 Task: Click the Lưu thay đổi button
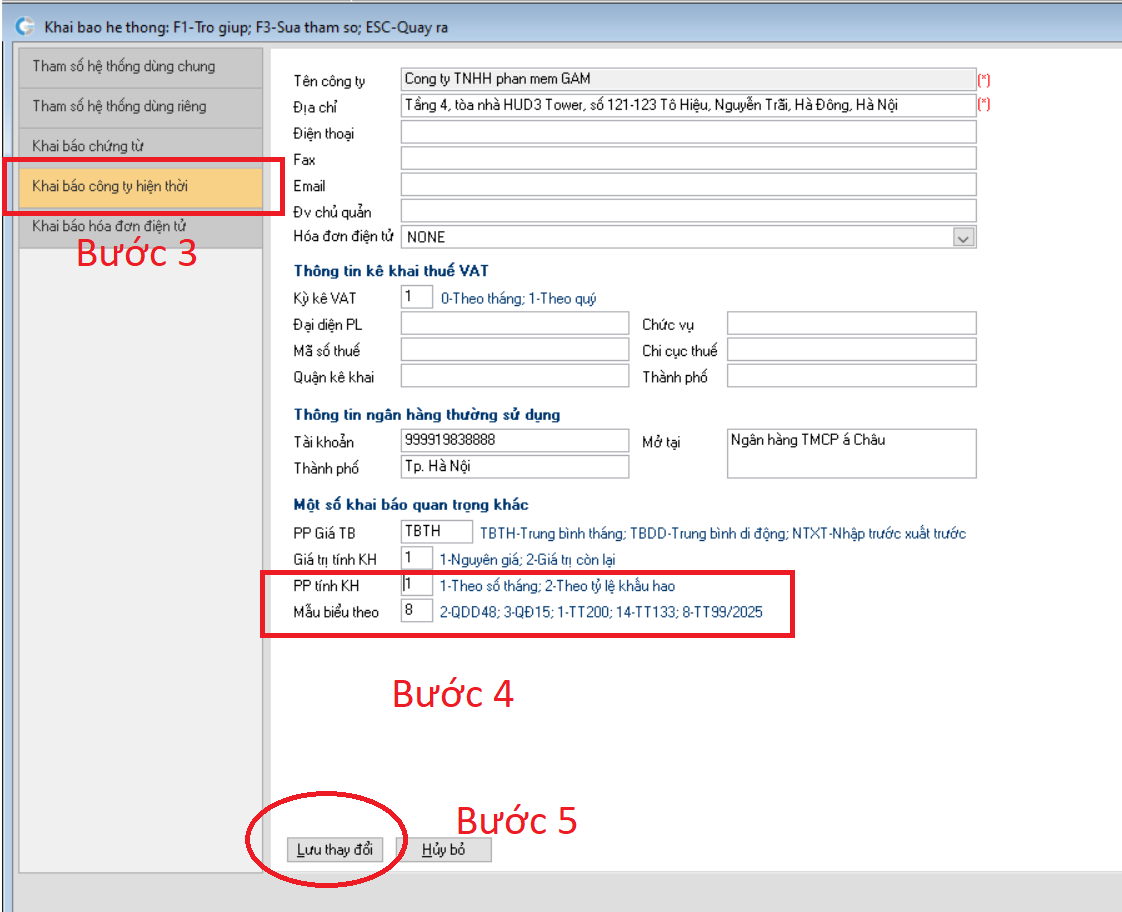click(x=335, y=850)
